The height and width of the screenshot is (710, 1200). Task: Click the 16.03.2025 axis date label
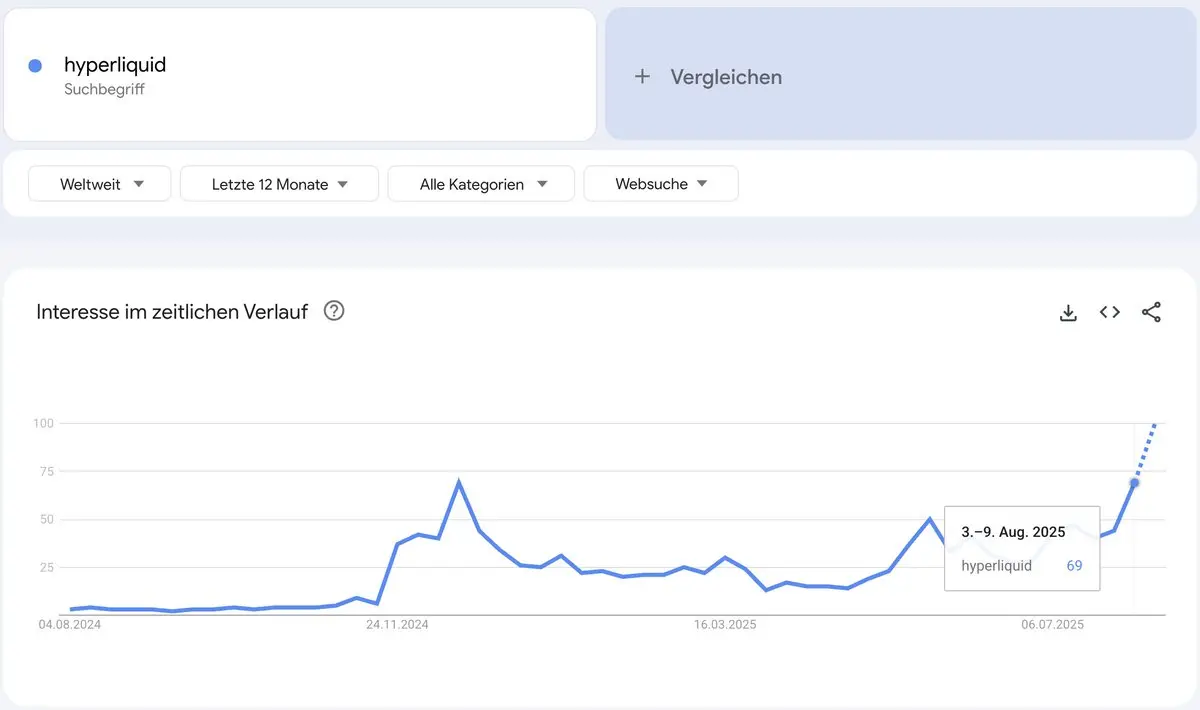coord(725,625)
